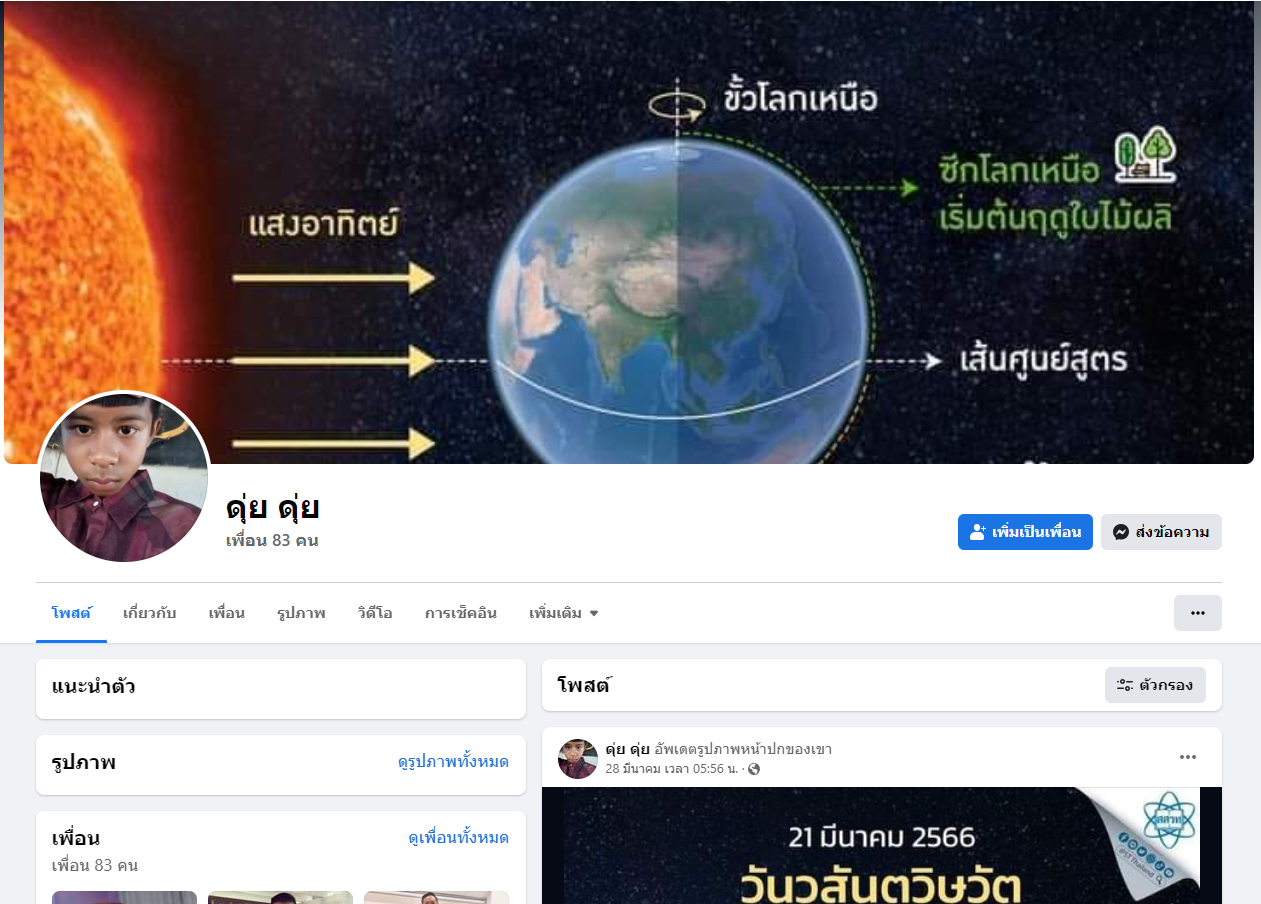Open the cover photo image

tap(629, 232)
